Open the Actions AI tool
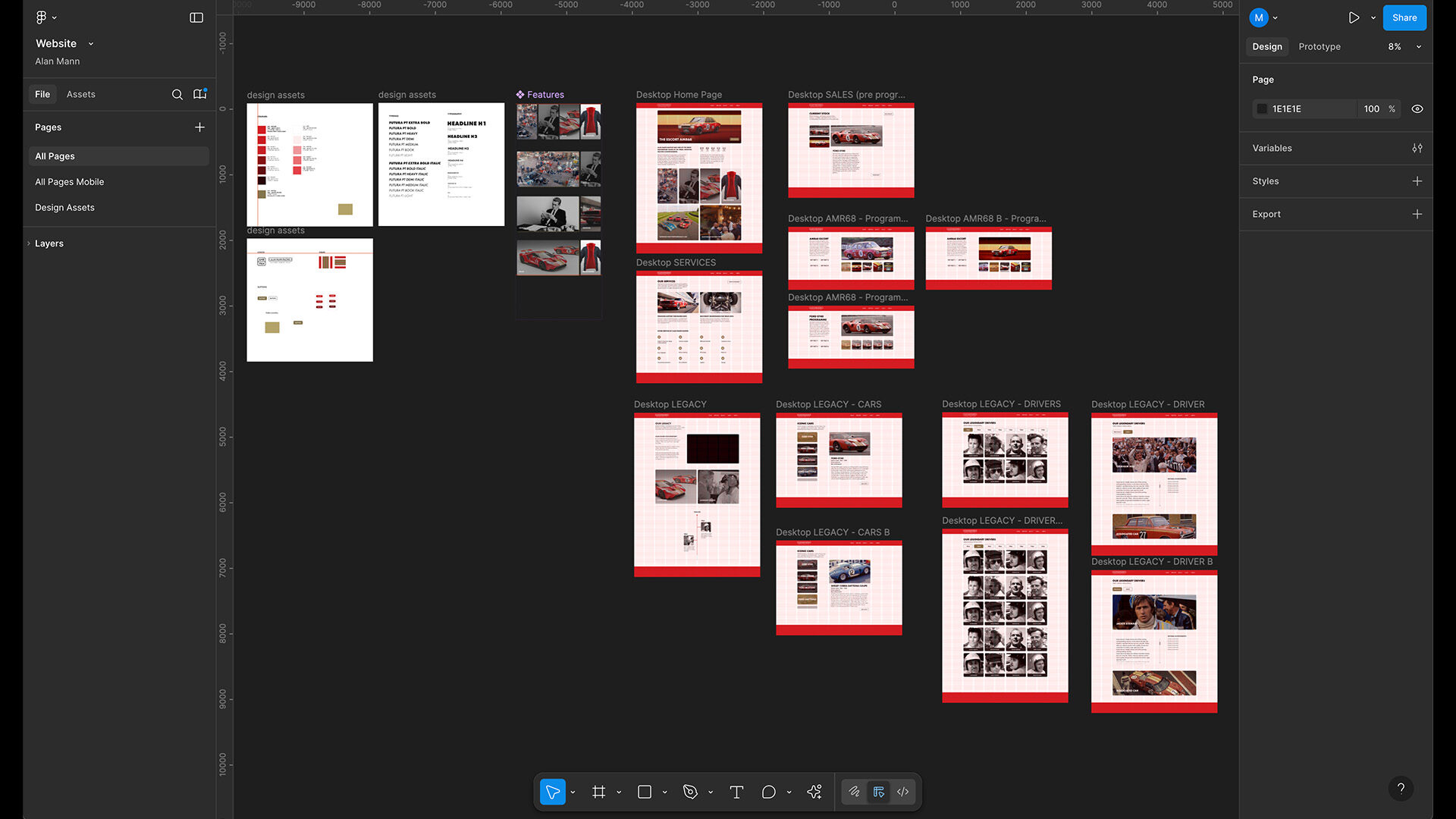The height and width of the screenshot is (819, 1456). pos(814,792)
